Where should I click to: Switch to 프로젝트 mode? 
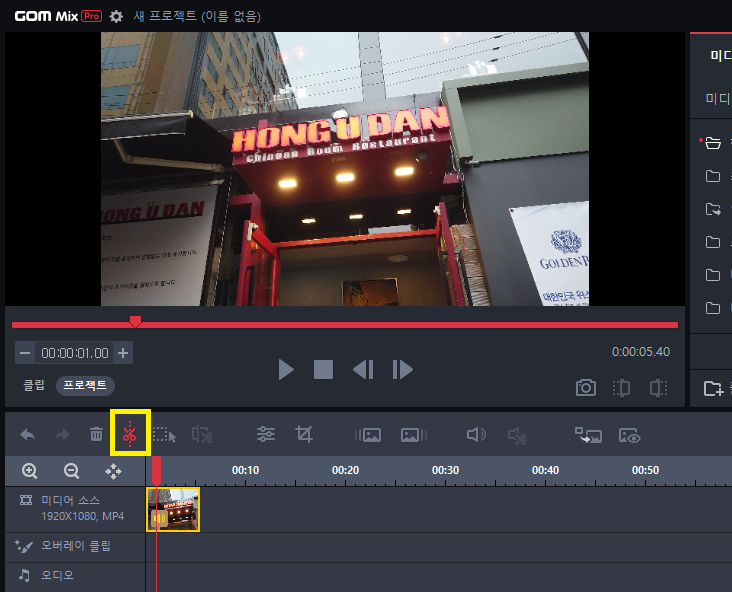click(x=85, y=386)
